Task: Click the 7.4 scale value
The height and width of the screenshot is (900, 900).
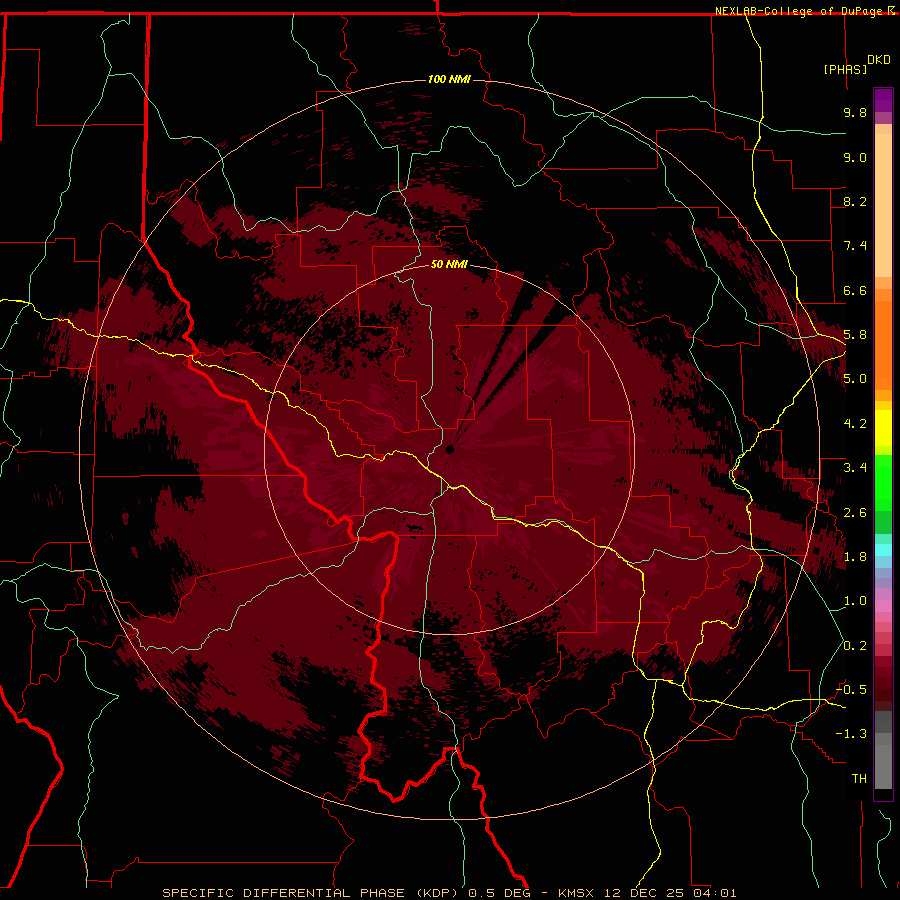Action: point(855,246)
